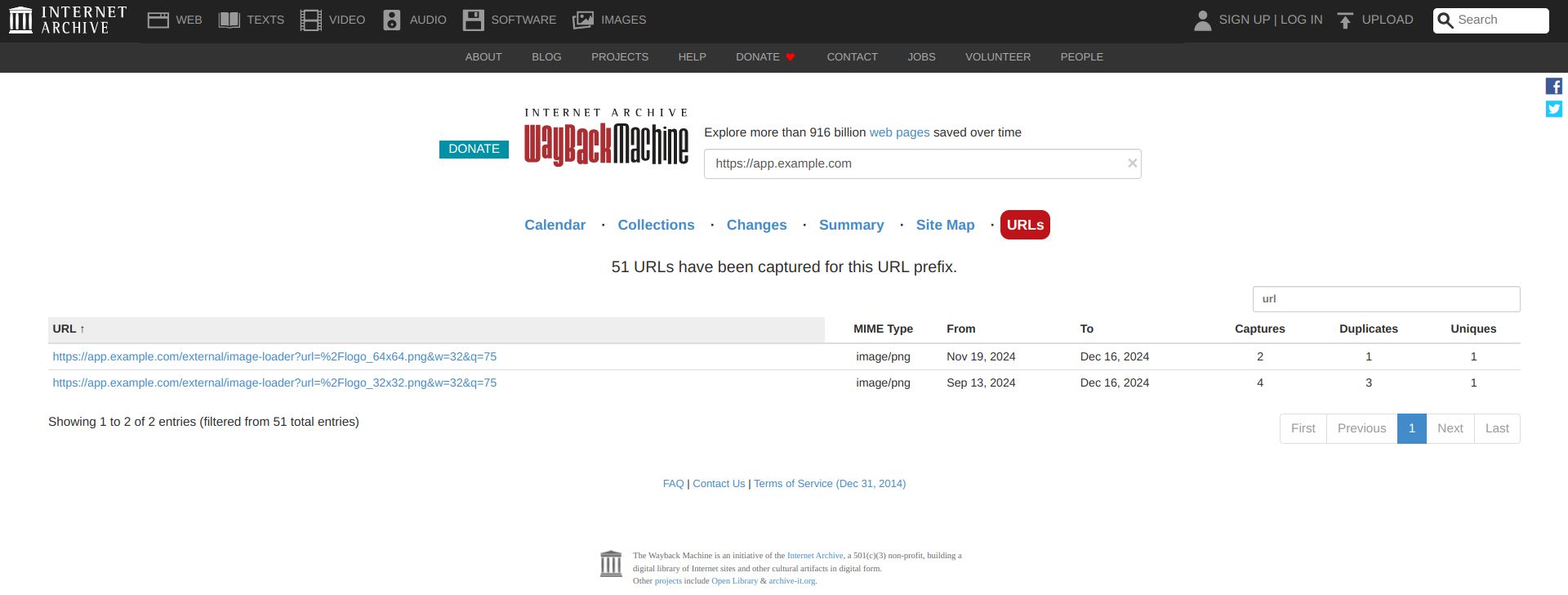This screenshot has width=1568, height=595.
Task: Click the Wayback Machine logo
Action: [x=606, y=137]
